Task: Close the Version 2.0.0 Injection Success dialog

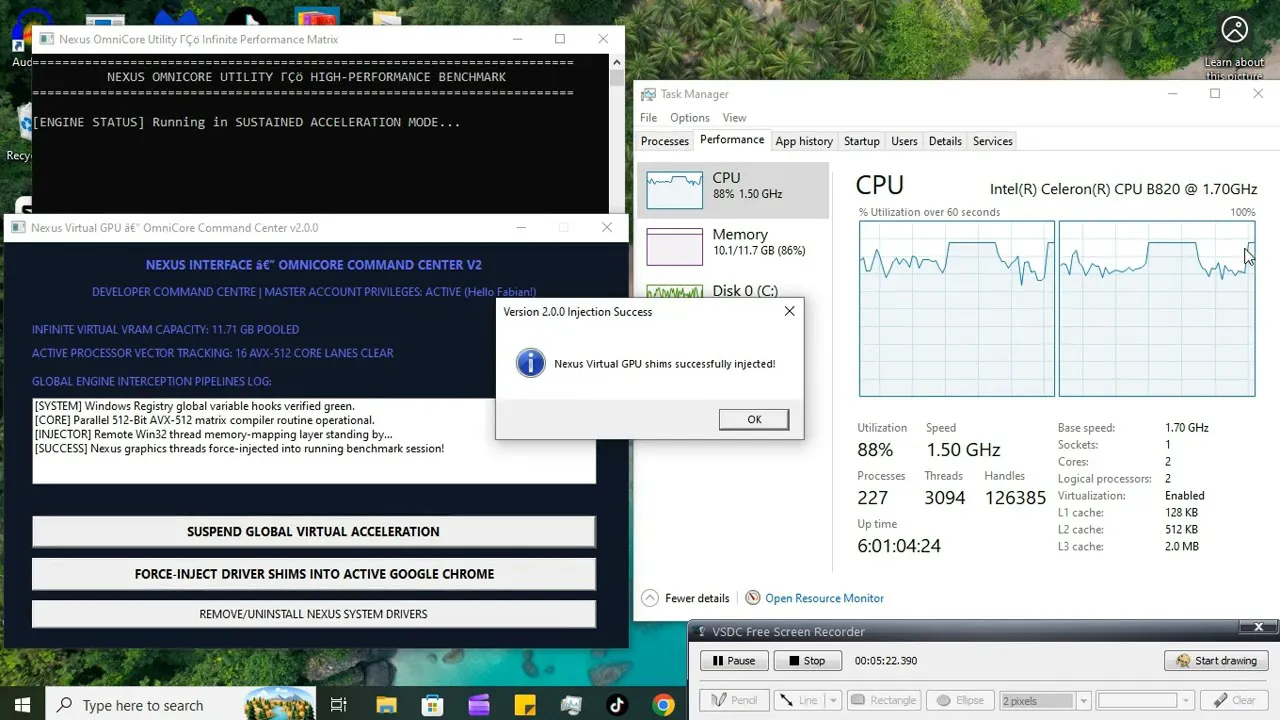Action: [x=789, y=312]
